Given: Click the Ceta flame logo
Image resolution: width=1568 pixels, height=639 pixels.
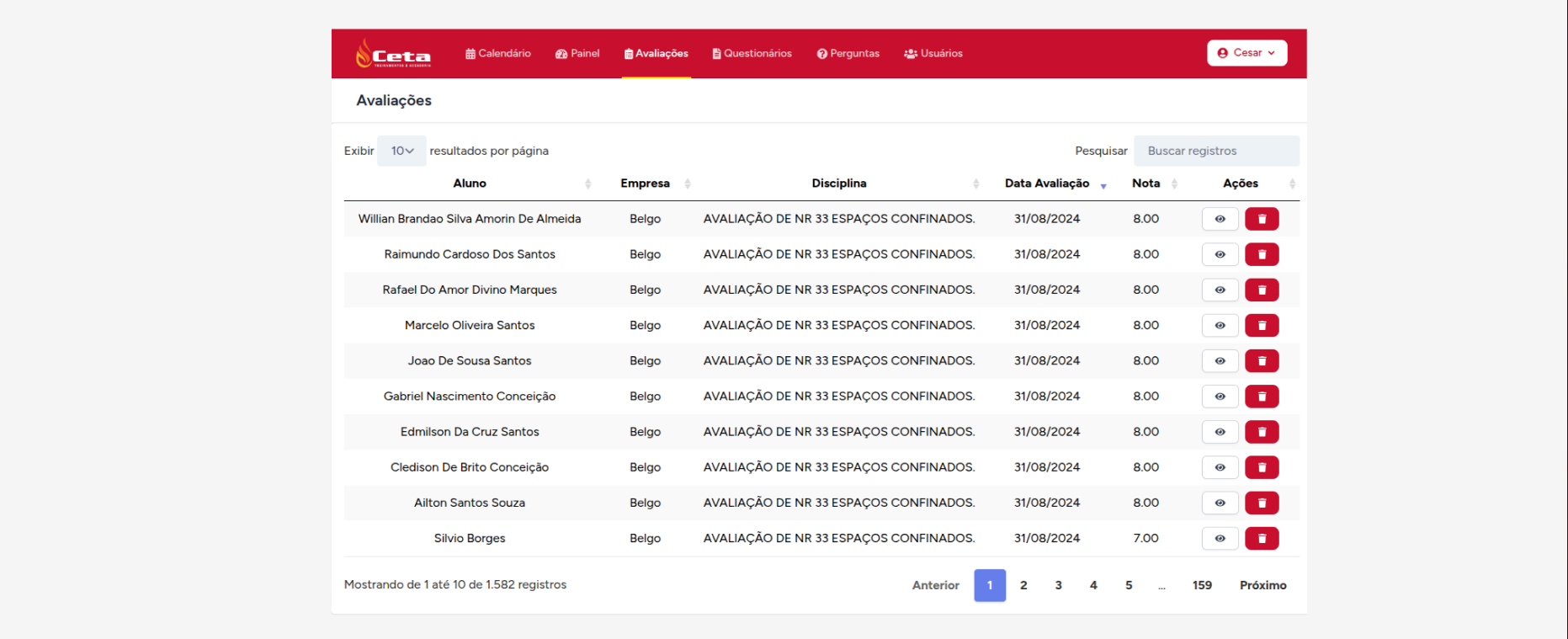Looking at the screenshot, I should (x=393, y=53).
